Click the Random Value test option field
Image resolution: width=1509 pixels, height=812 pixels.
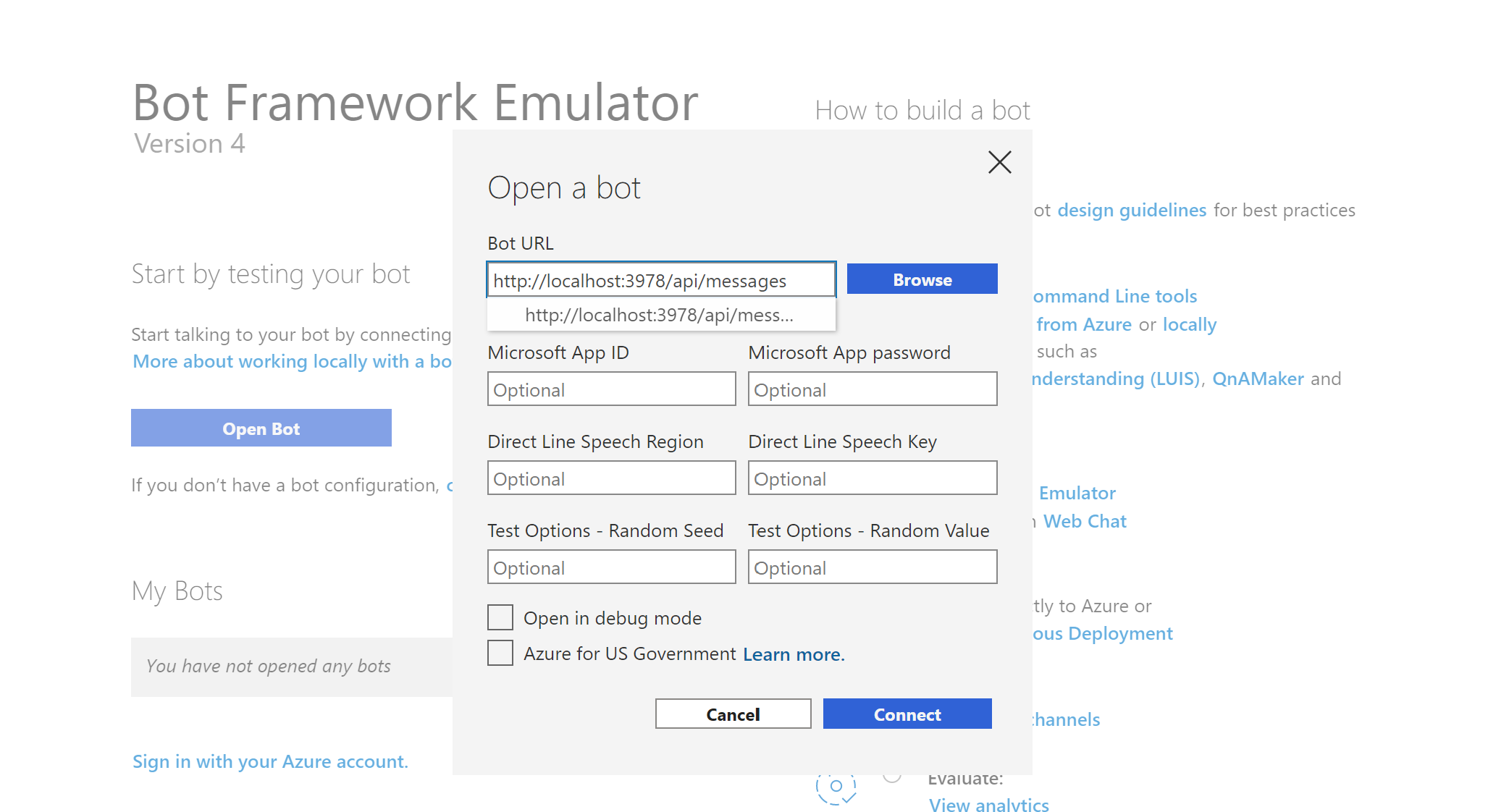coord(872,567)
